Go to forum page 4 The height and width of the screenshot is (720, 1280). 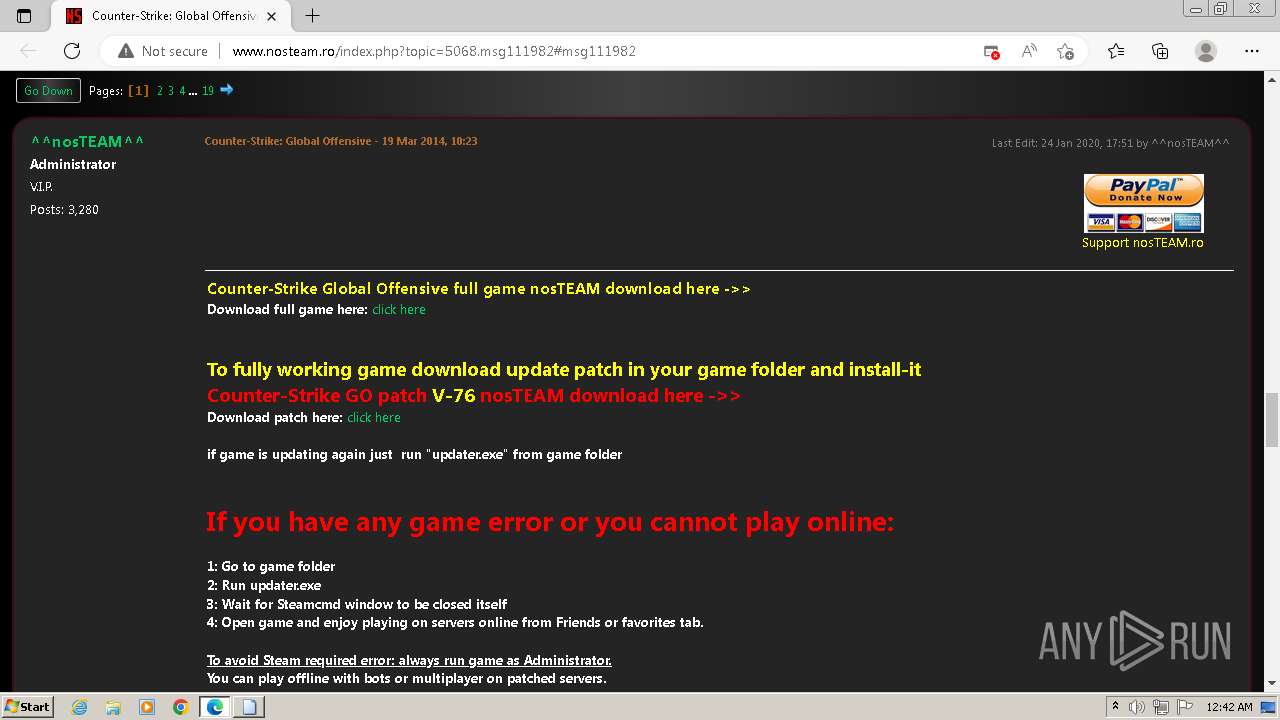click(x=182, y=91)
